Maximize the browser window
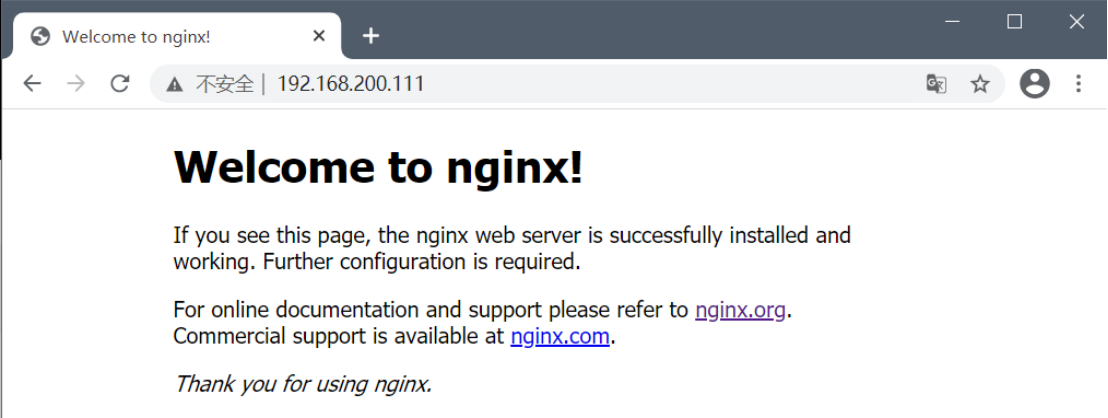The height and width of the screenshot is (418, 1108). coord(1014,22)
